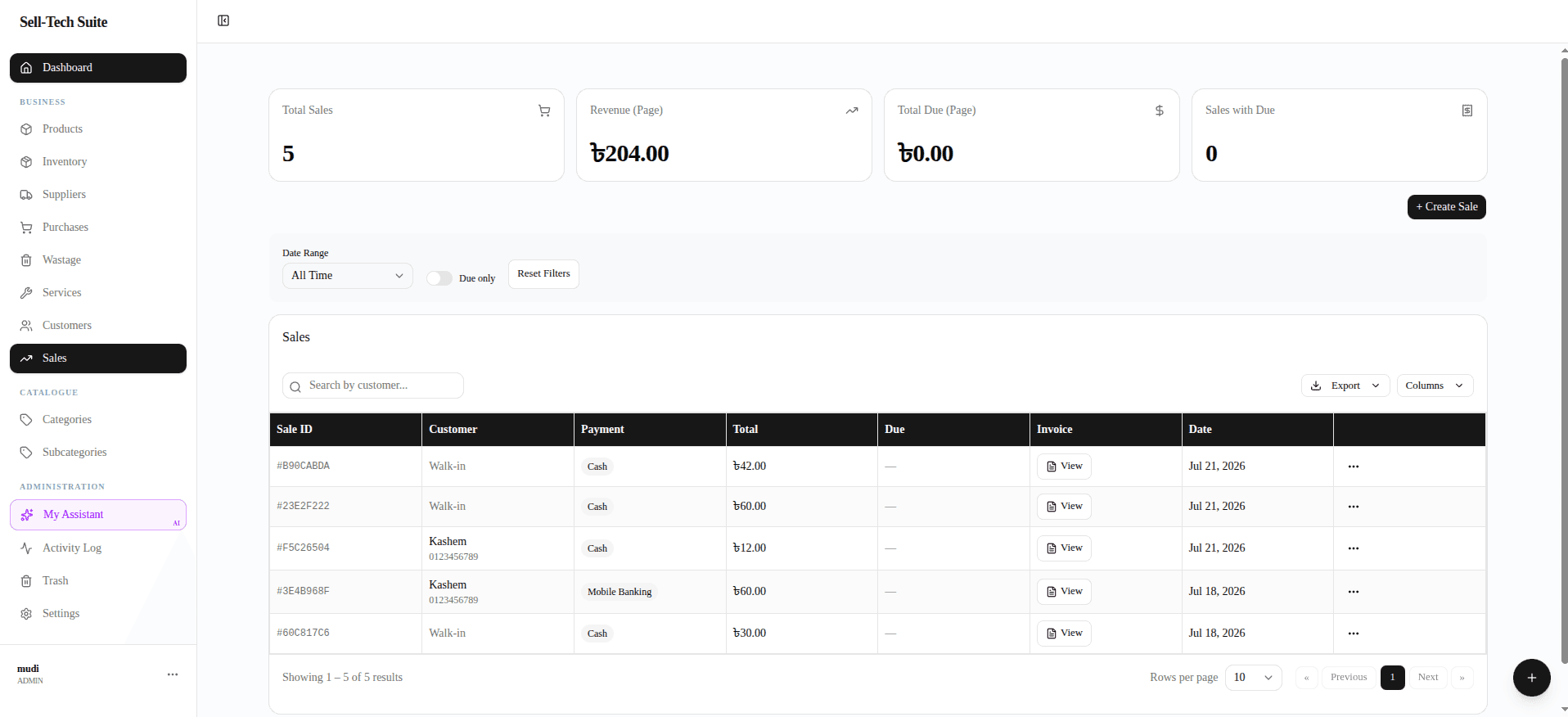Viewport: 1568px width, 717px height.
Task: Open the Activity Log page
Action: (x=98, y=548)
